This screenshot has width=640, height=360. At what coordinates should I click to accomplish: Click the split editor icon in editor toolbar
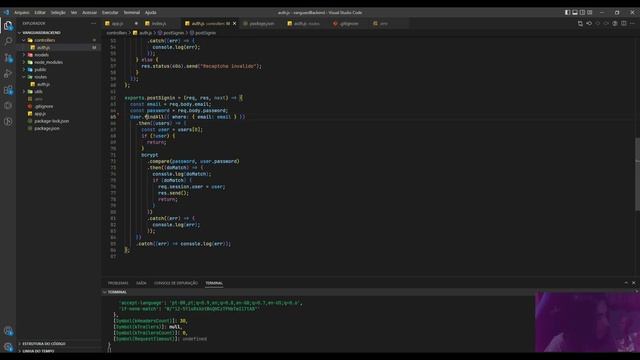click(624, 24)
